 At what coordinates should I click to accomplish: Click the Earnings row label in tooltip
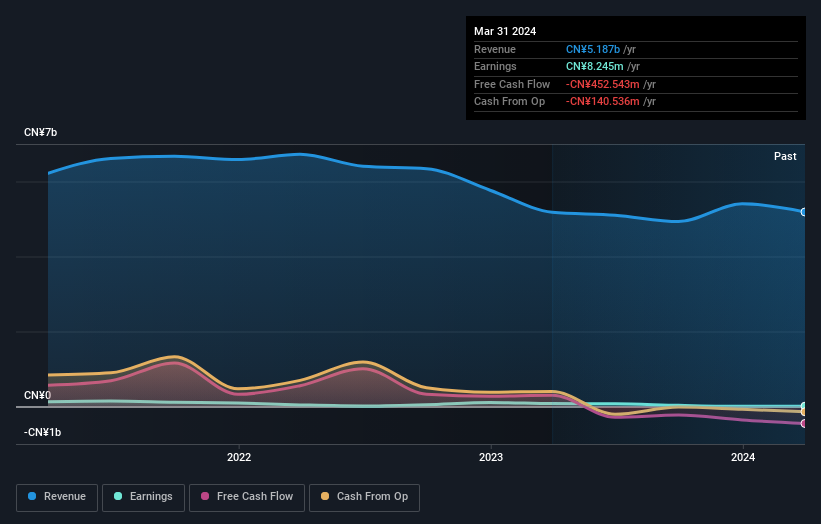click(x=495, y=66)
